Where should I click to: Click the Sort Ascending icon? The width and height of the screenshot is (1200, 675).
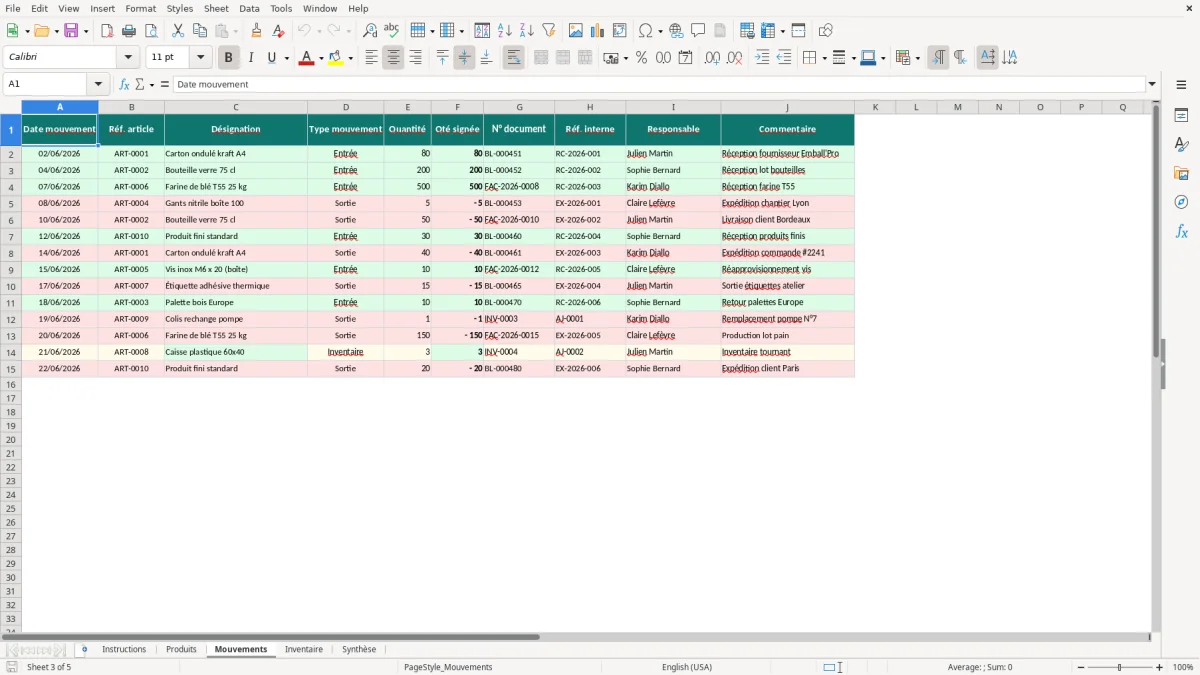505,31
